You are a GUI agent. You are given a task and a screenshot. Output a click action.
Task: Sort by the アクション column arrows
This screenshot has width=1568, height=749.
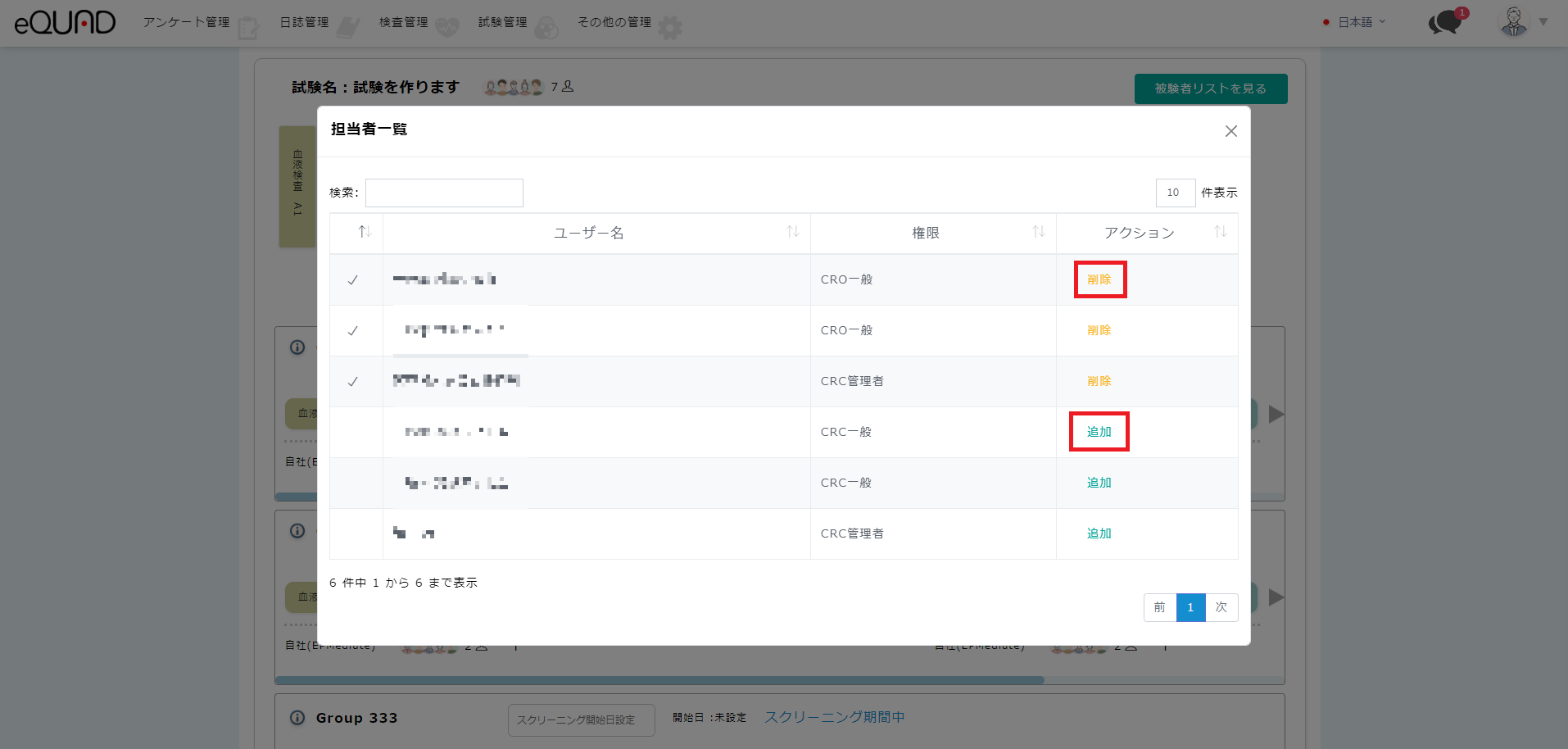coord(1220,232)
